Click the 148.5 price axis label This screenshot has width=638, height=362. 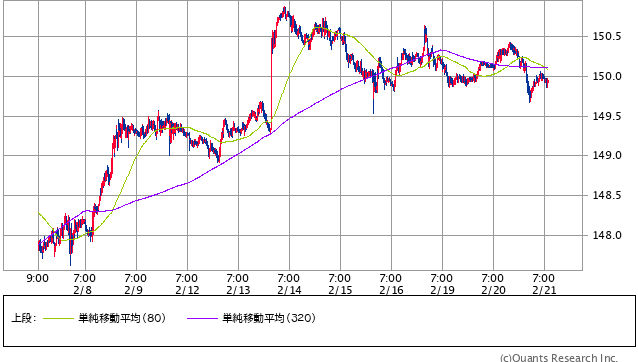[607, 195]
